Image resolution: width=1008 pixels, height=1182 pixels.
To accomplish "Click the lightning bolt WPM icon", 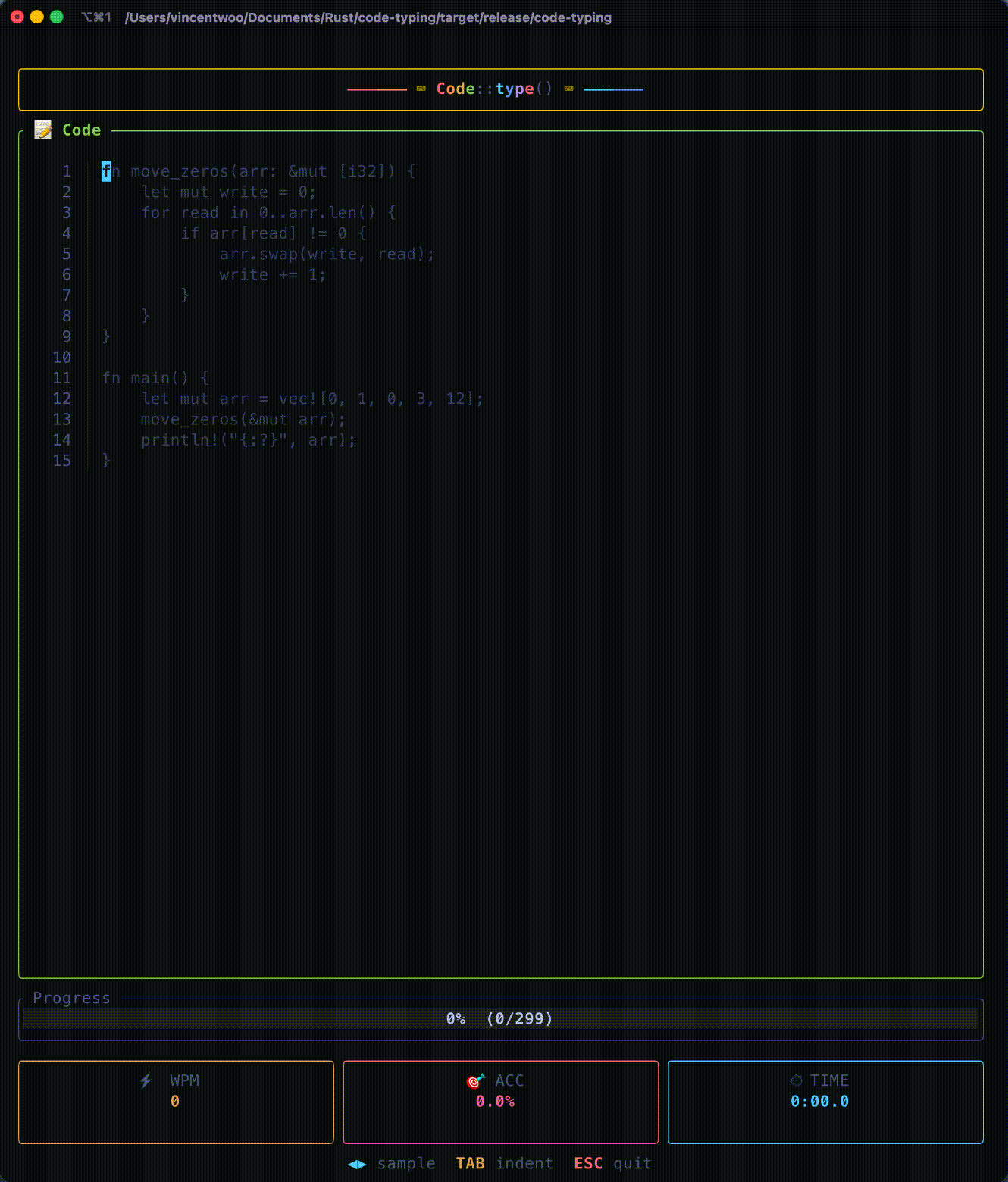I will pos(146,1080).
